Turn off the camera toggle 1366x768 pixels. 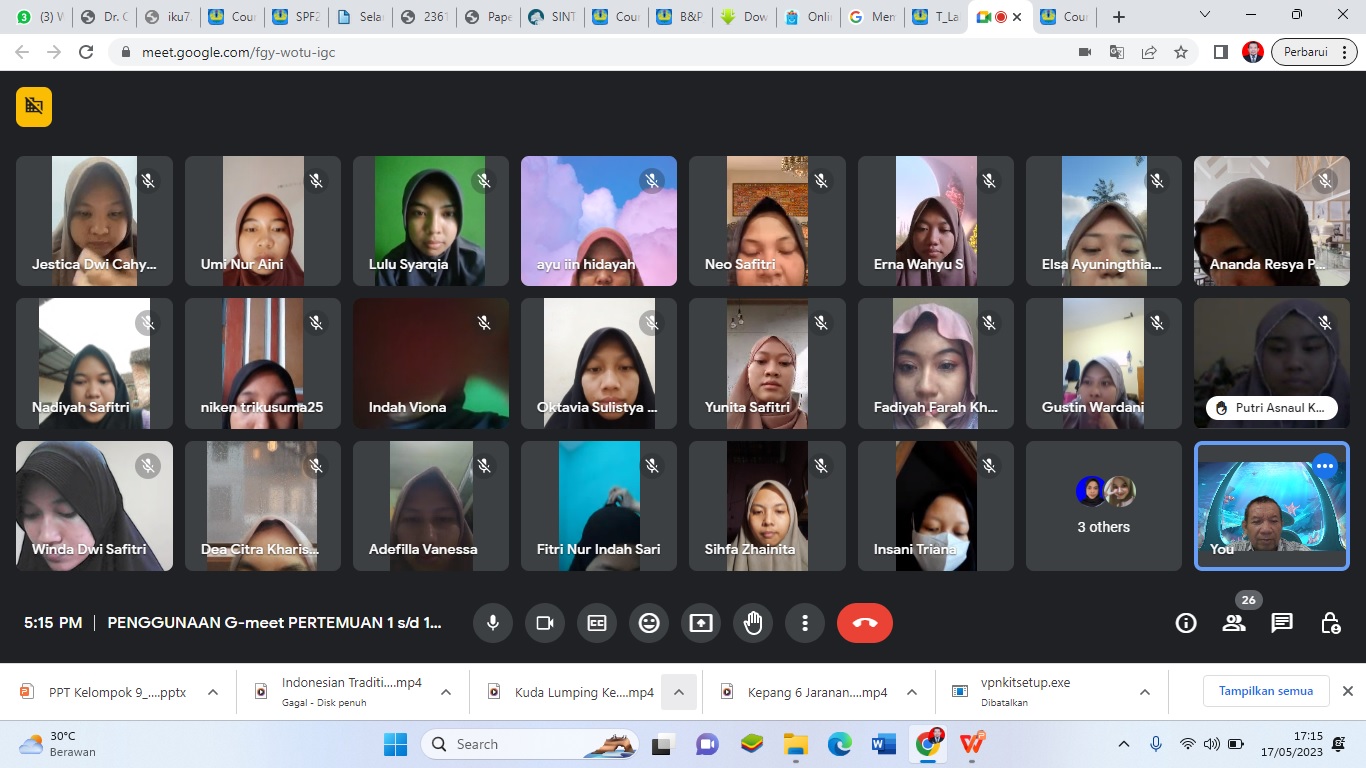pyautogui.click(x=545, y=623)
